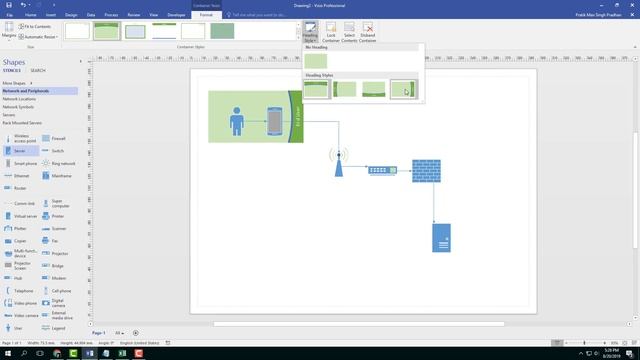Open the All pages dropdown
Image resolution: width=640 pixels, height=360 pixels.
[x=119, y=333]
